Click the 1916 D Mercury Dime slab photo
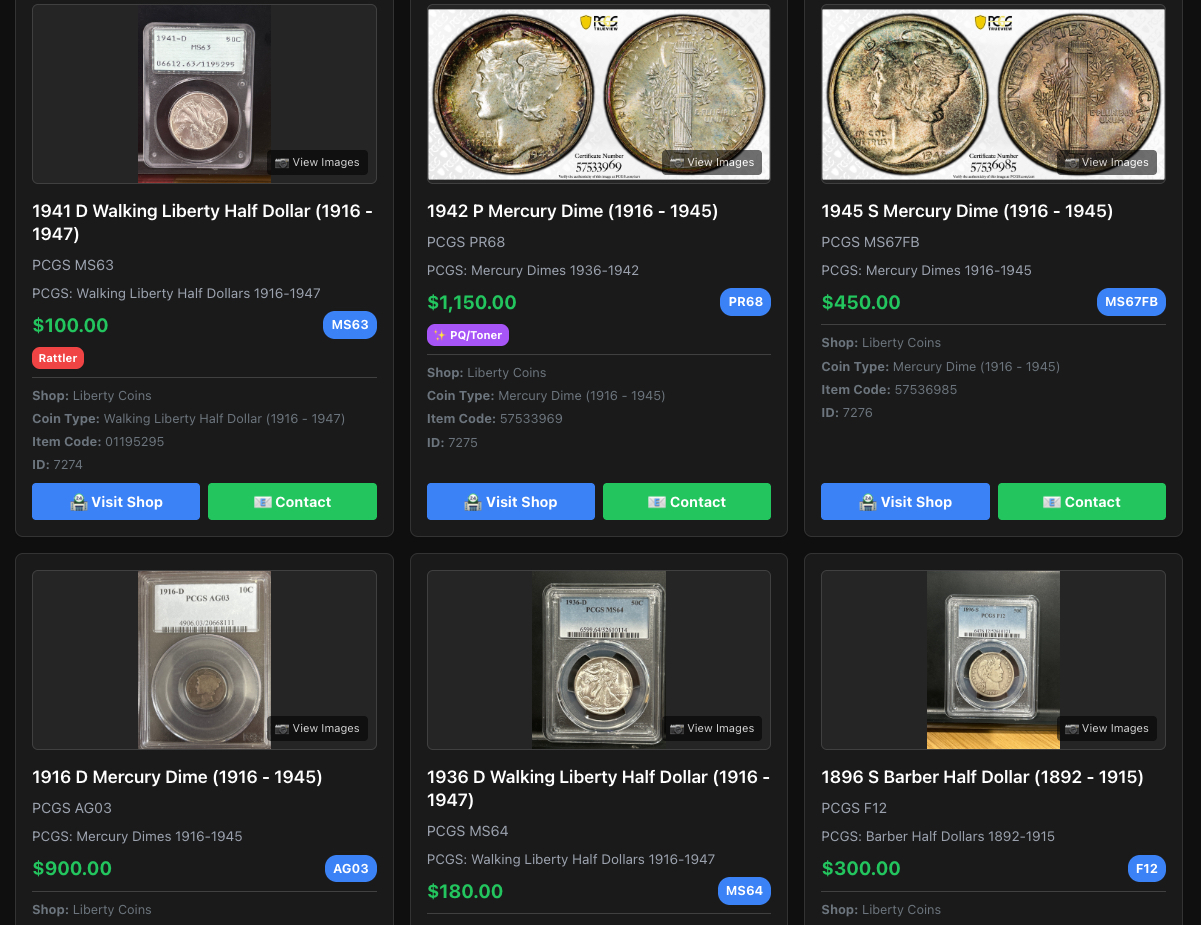 point(203,659)
